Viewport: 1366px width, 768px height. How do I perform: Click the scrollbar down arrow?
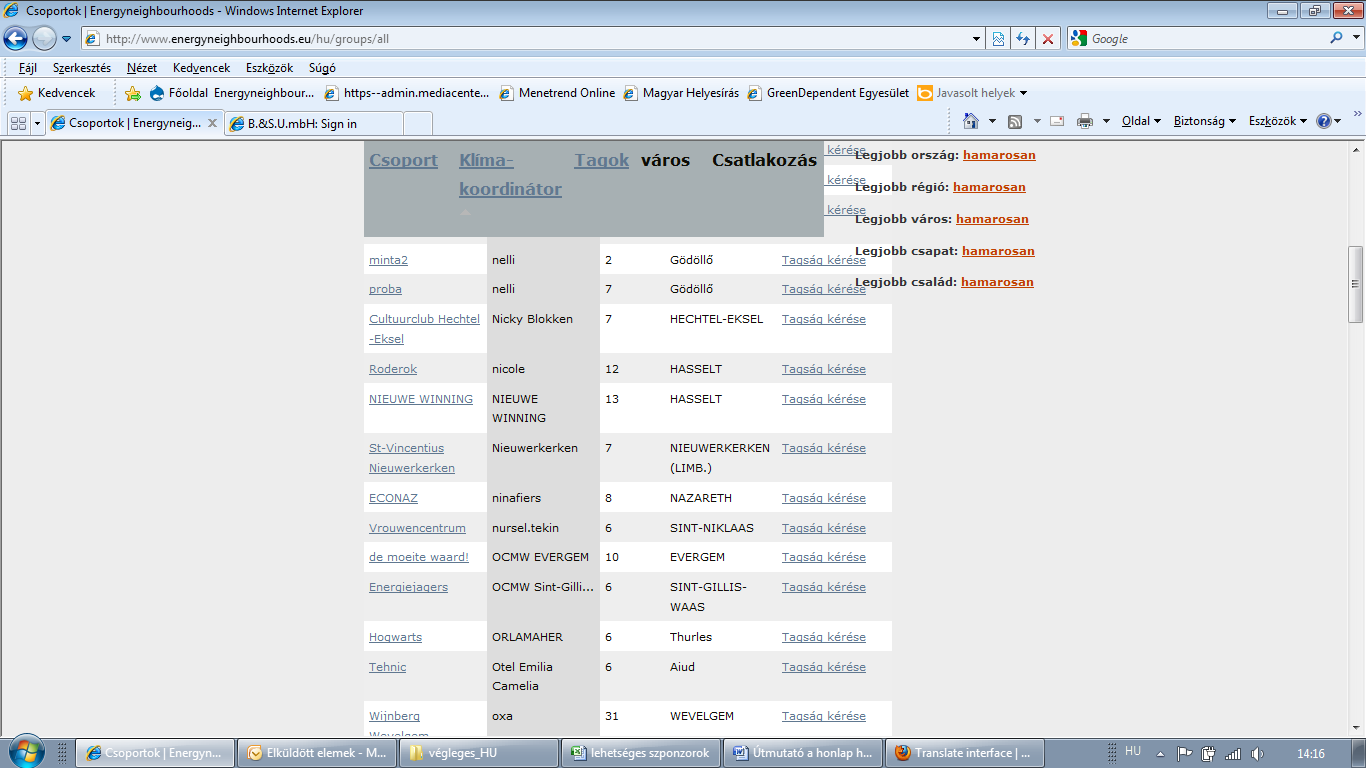[x=1356, y=728]
